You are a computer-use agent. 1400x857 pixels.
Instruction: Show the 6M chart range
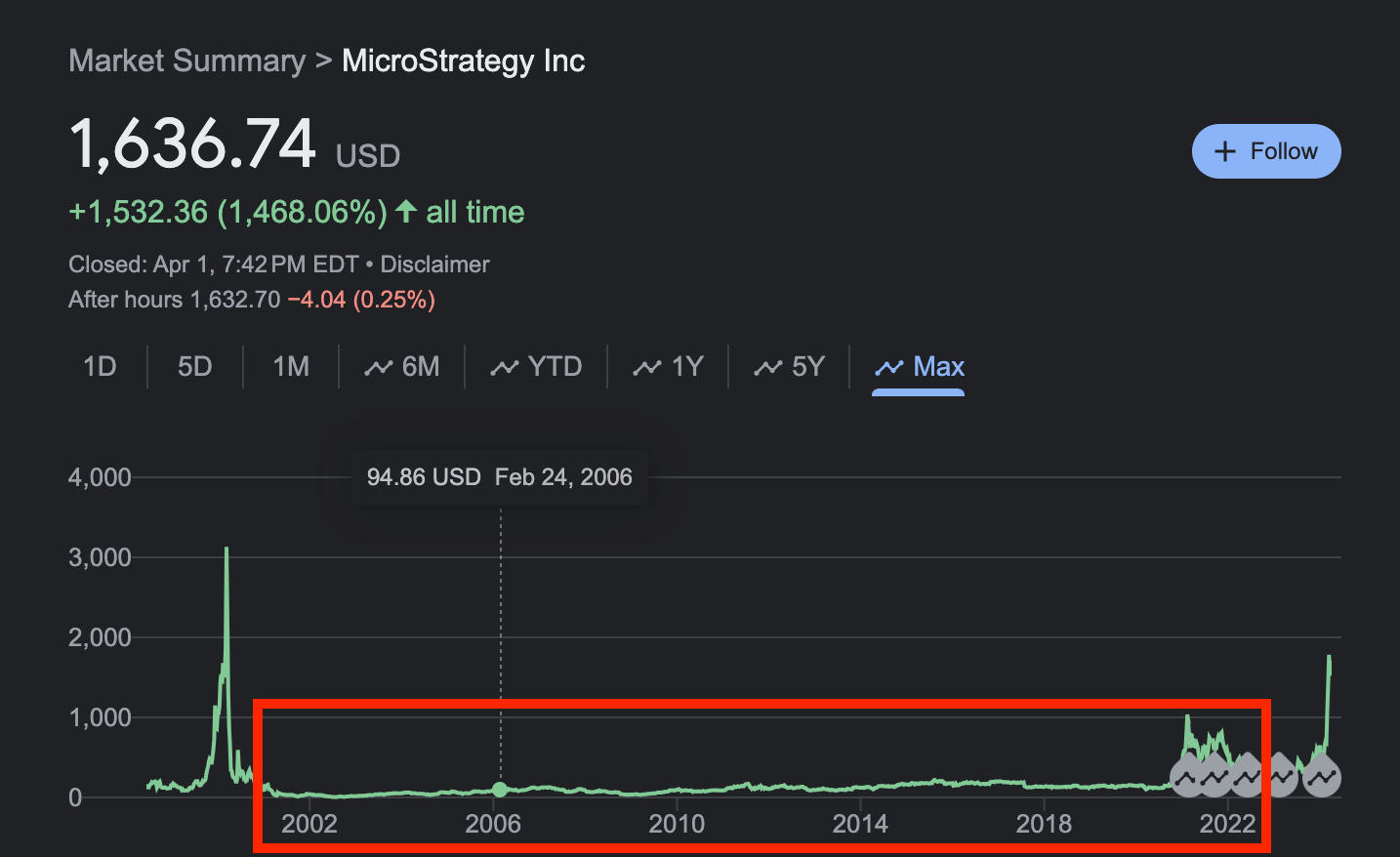click(x=401, y=367)
